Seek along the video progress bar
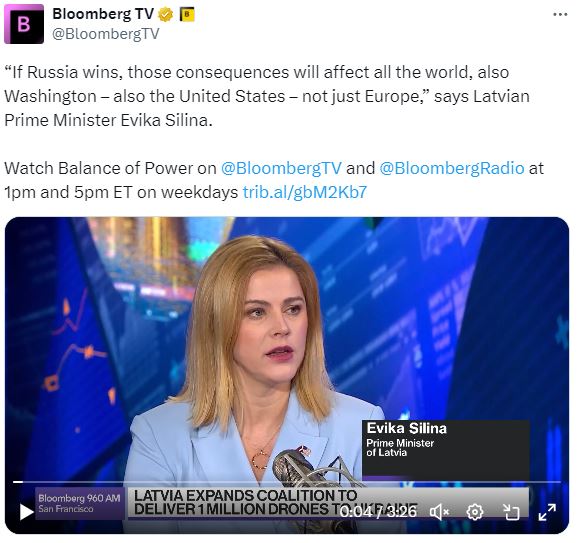577x543 pixels. coord(287,482)
